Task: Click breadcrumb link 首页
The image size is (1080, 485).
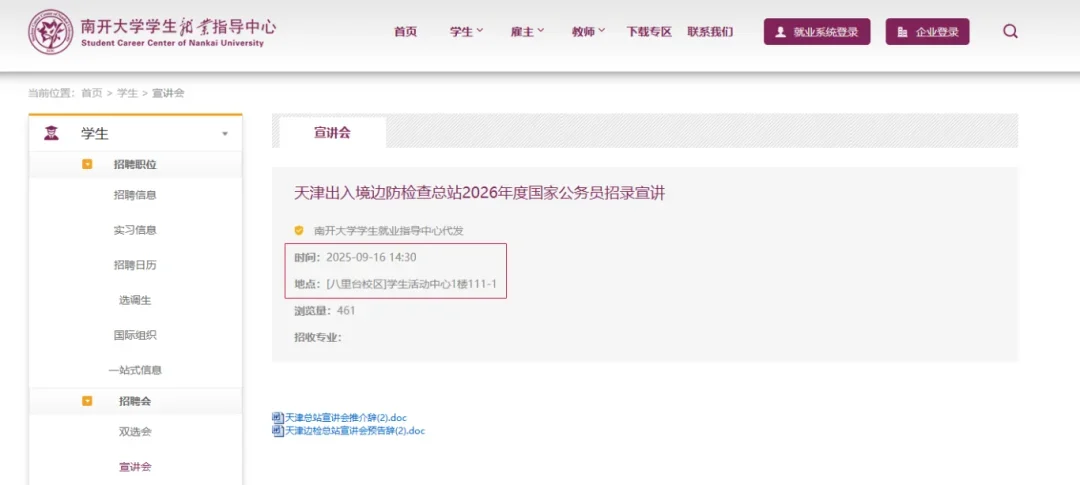Action: tap(92, 93)
